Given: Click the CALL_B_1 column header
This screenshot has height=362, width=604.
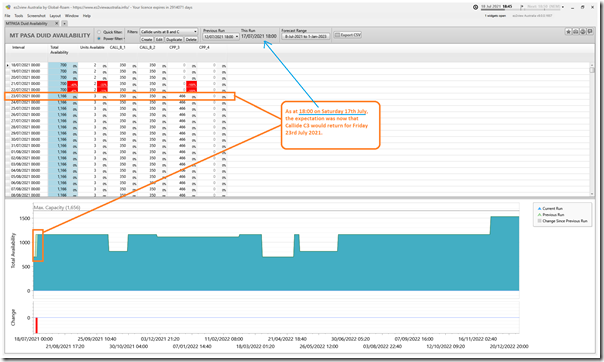Looking at the screenshot, I should tap(117, 47).
